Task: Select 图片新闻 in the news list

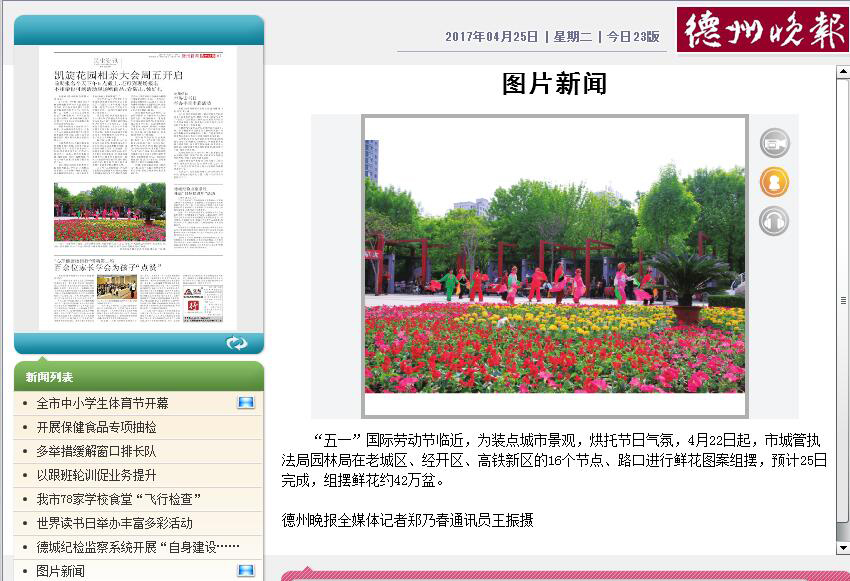Action: click(x=61, y=571)
